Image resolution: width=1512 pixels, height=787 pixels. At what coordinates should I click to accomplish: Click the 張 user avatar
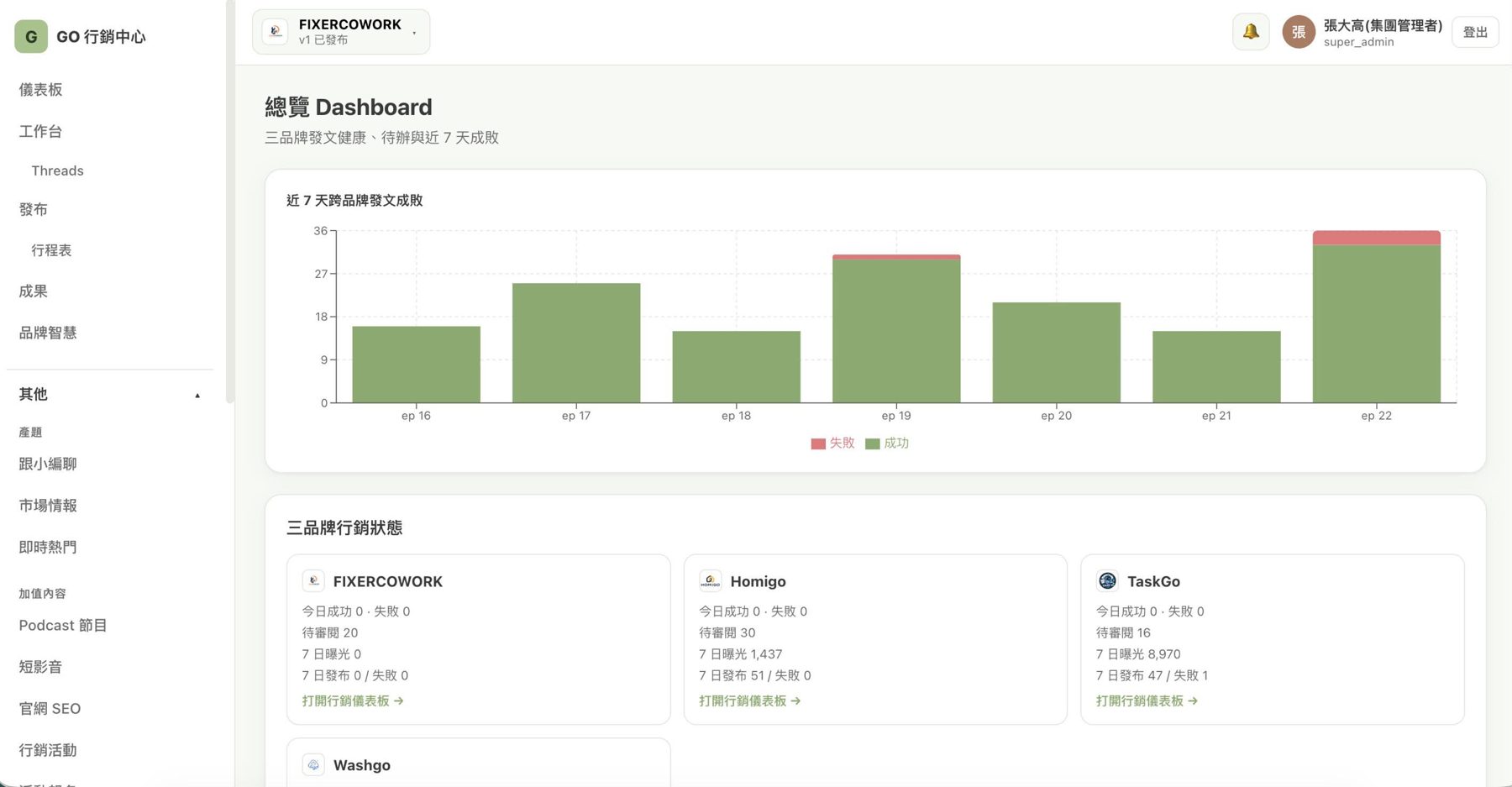point(1299,32)
